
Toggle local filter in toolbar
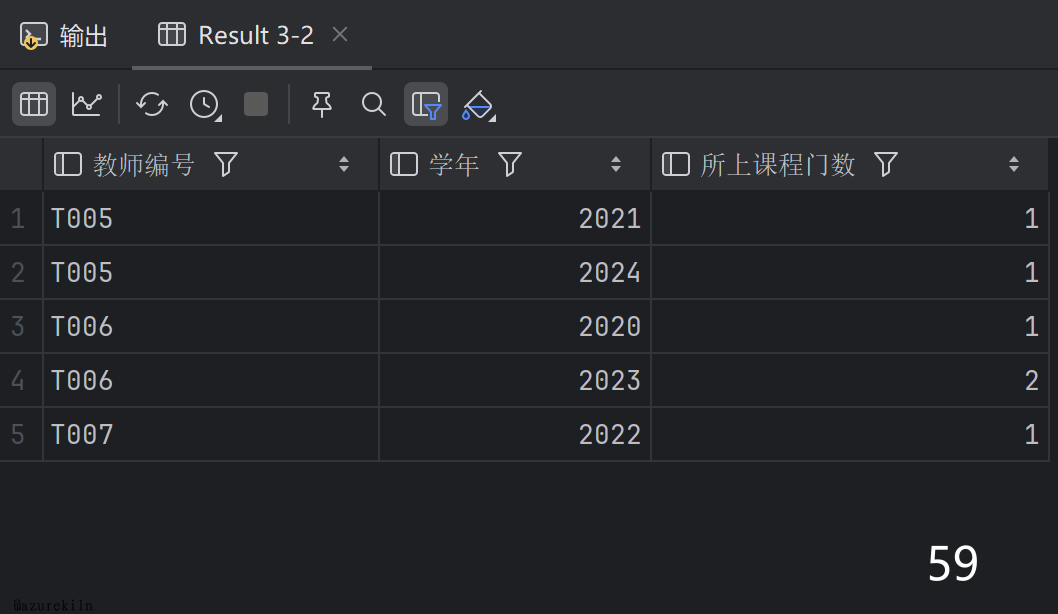tap(426, 104)
